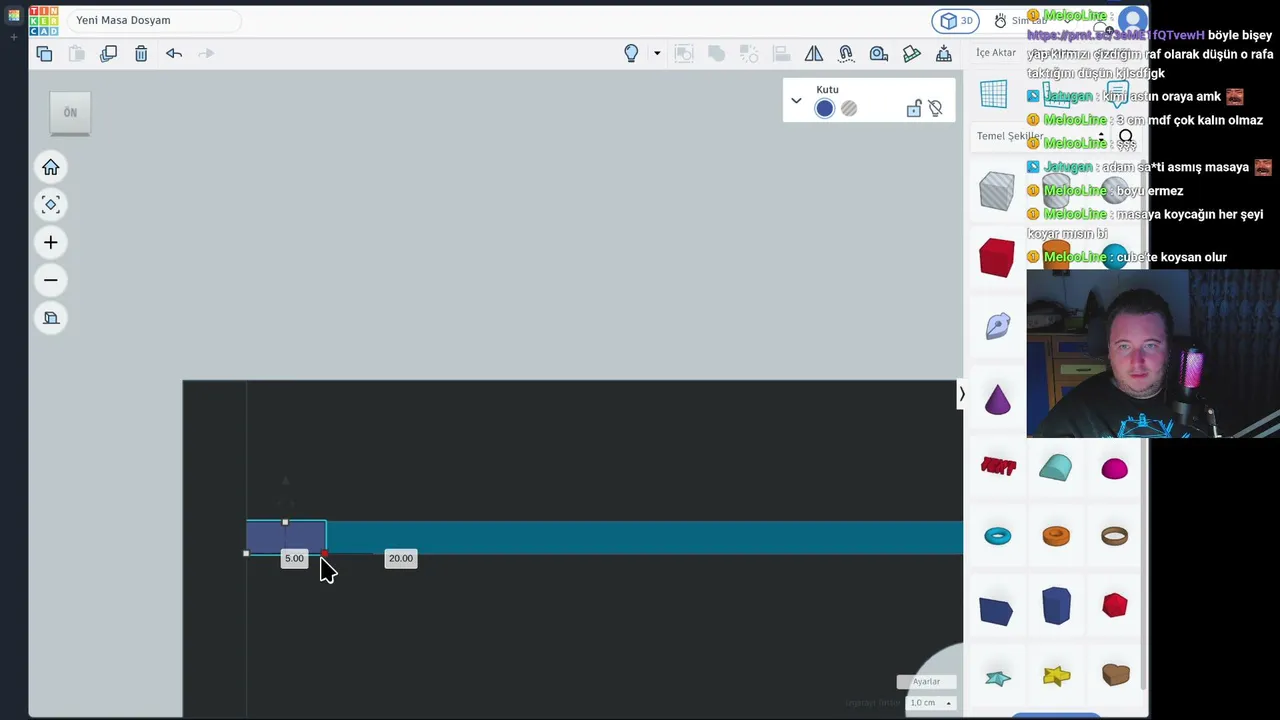
Task: Toggle lock on the Kutu shape
Action: [914, 109]
